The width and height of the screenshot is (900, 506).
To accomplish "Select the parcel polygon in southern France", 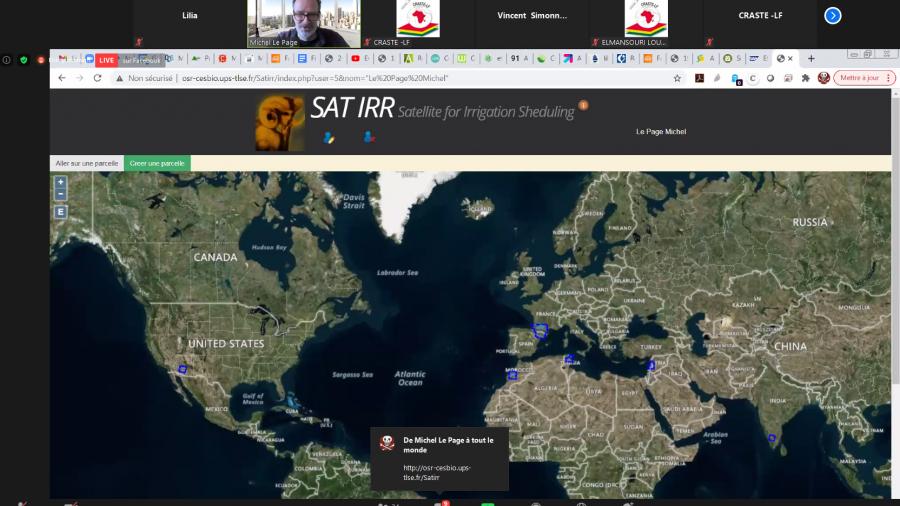I will [540, 330].
